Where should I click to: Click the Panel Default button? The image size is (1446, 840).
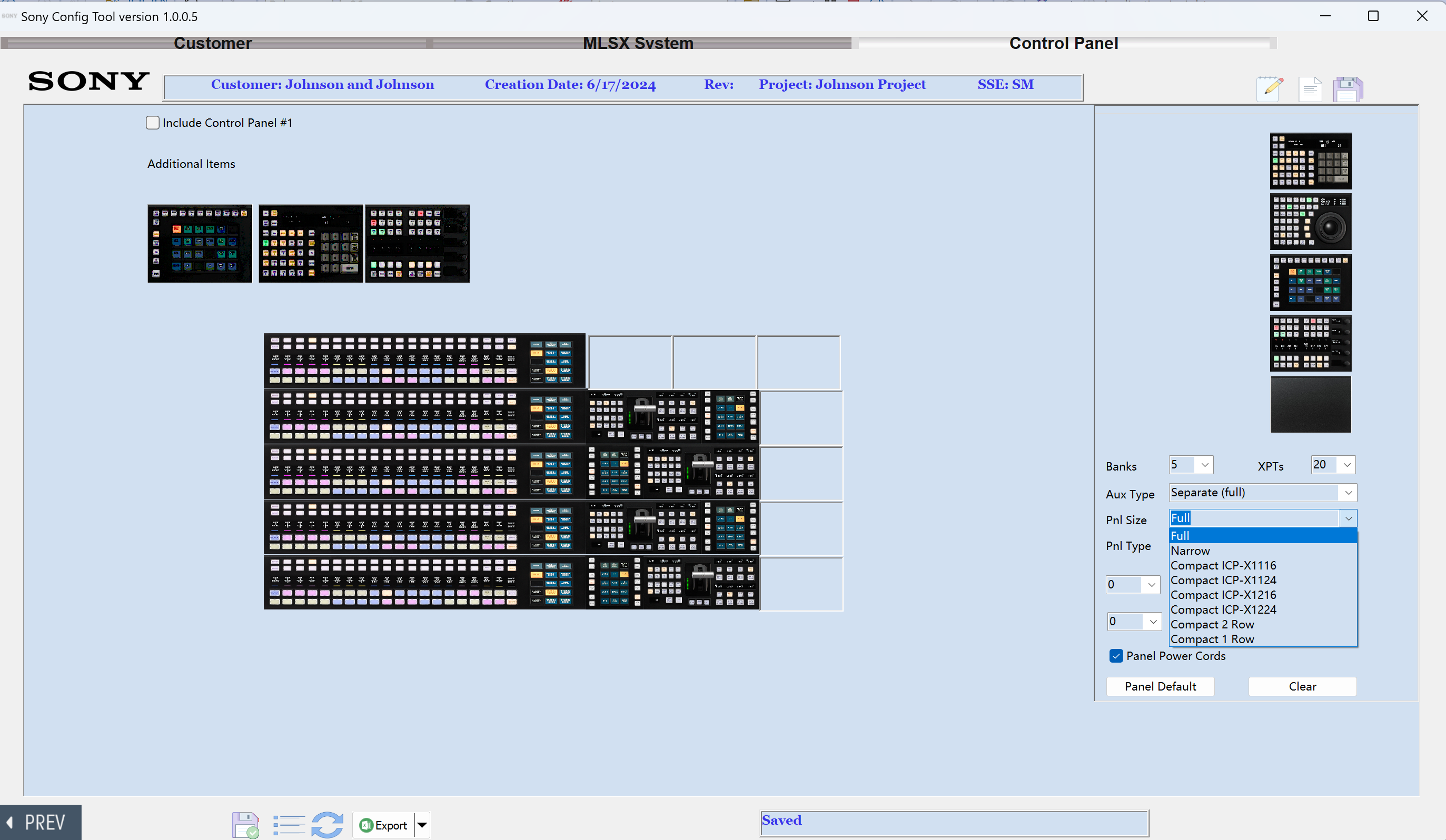click(x=1160, y=686)
